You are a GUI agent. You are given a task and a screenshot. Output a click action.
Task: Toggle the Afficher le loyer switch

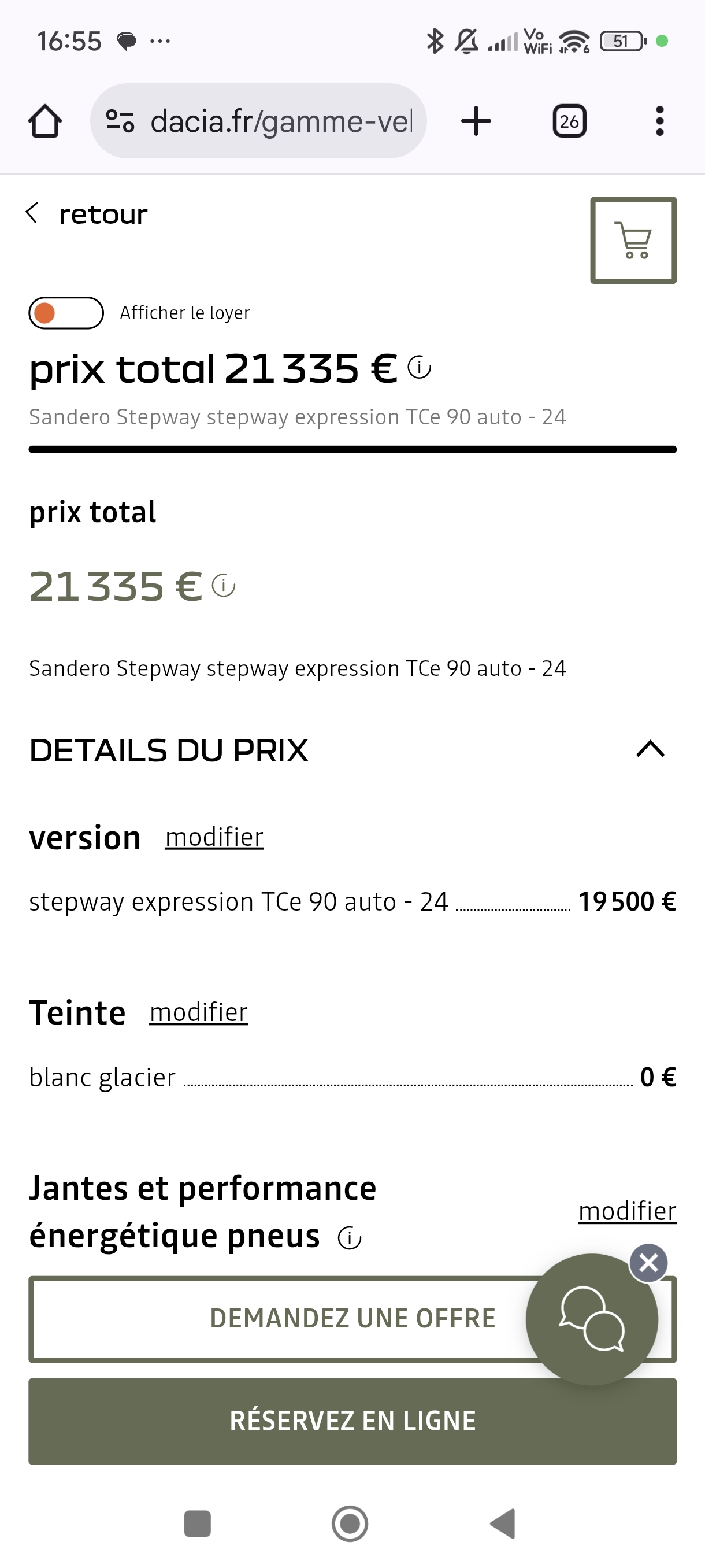coord(66,313)
